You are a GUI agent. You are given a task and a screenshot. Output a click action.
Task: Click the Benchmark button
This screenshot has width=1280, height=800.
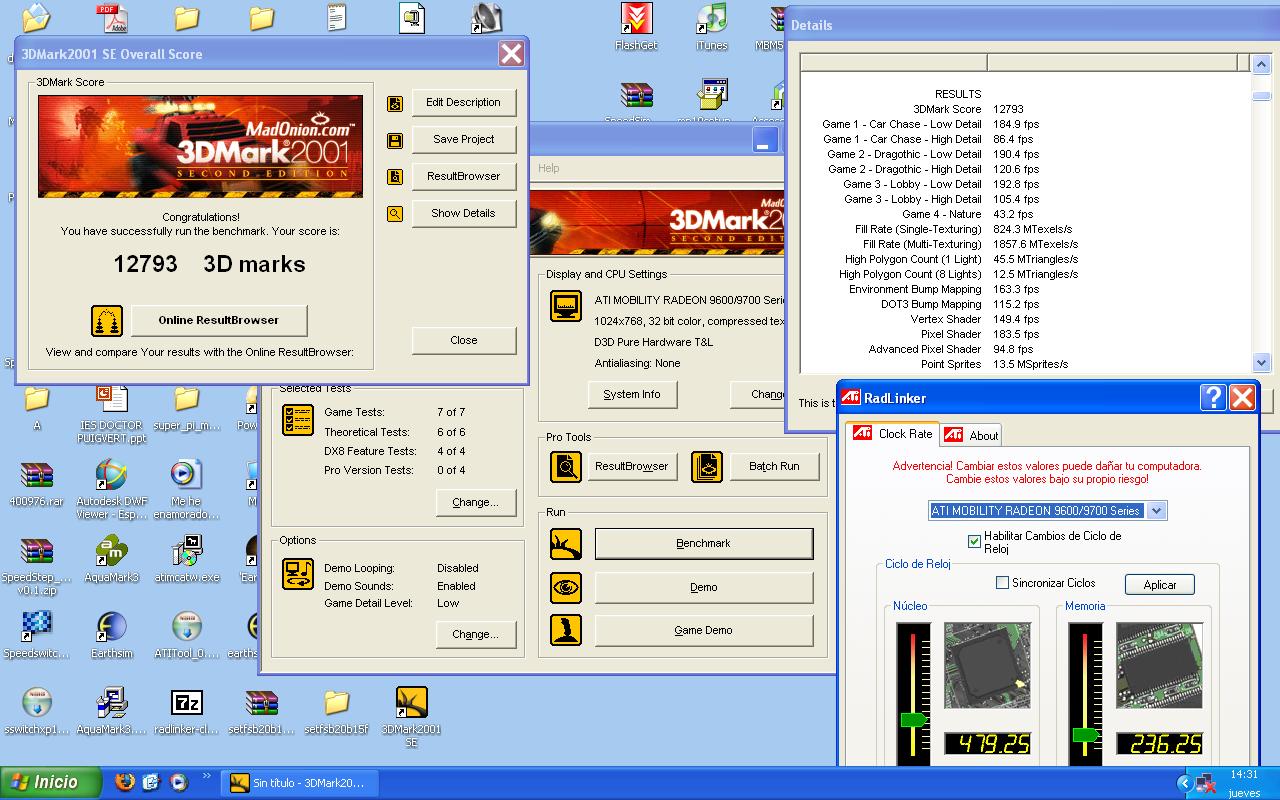pyautogui.click(x=704, y=544)
